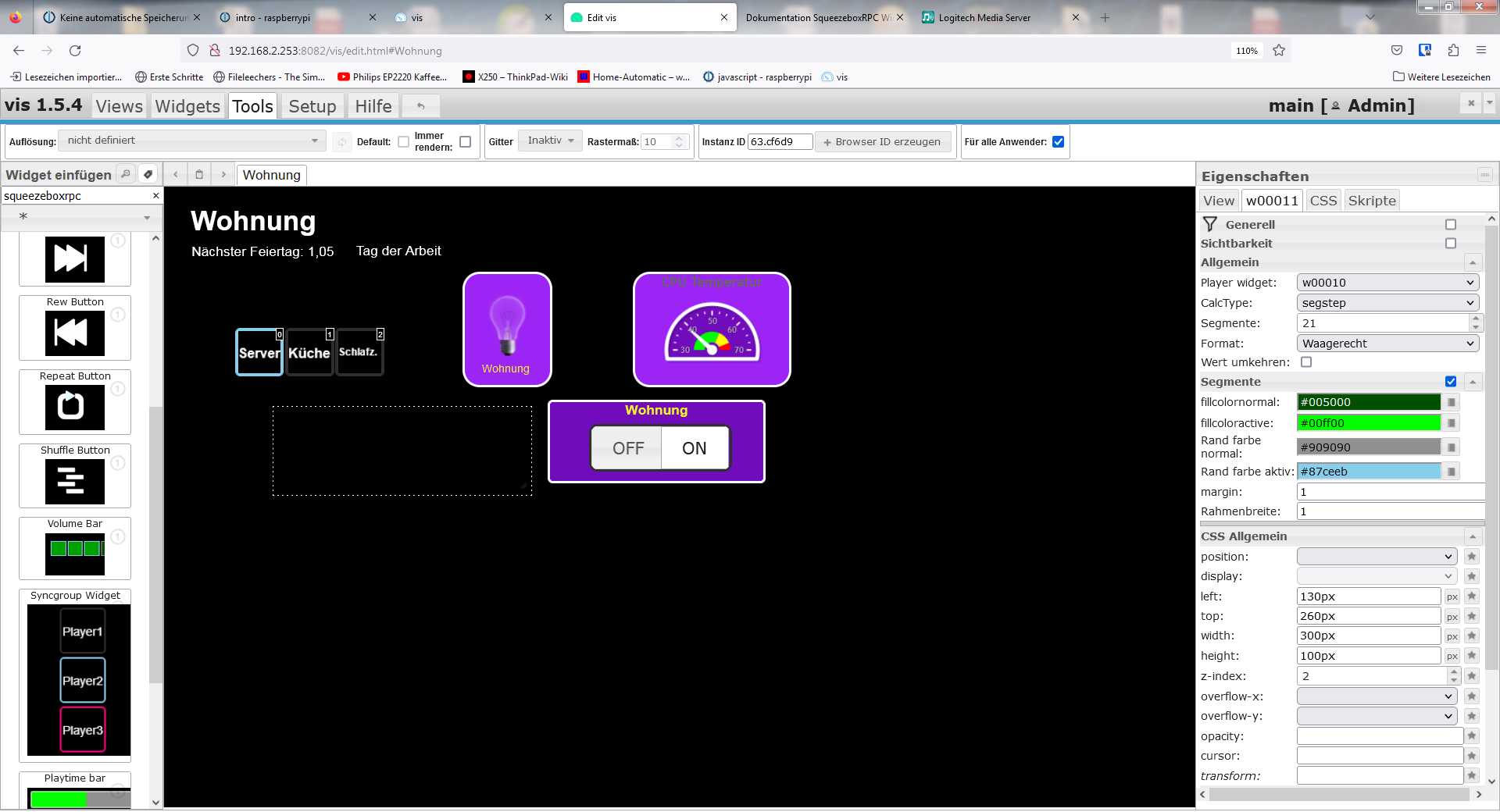Click the previous view arrow beside Wohnung tab
This screenshot has width=1500, height=812.
(176, 174)
